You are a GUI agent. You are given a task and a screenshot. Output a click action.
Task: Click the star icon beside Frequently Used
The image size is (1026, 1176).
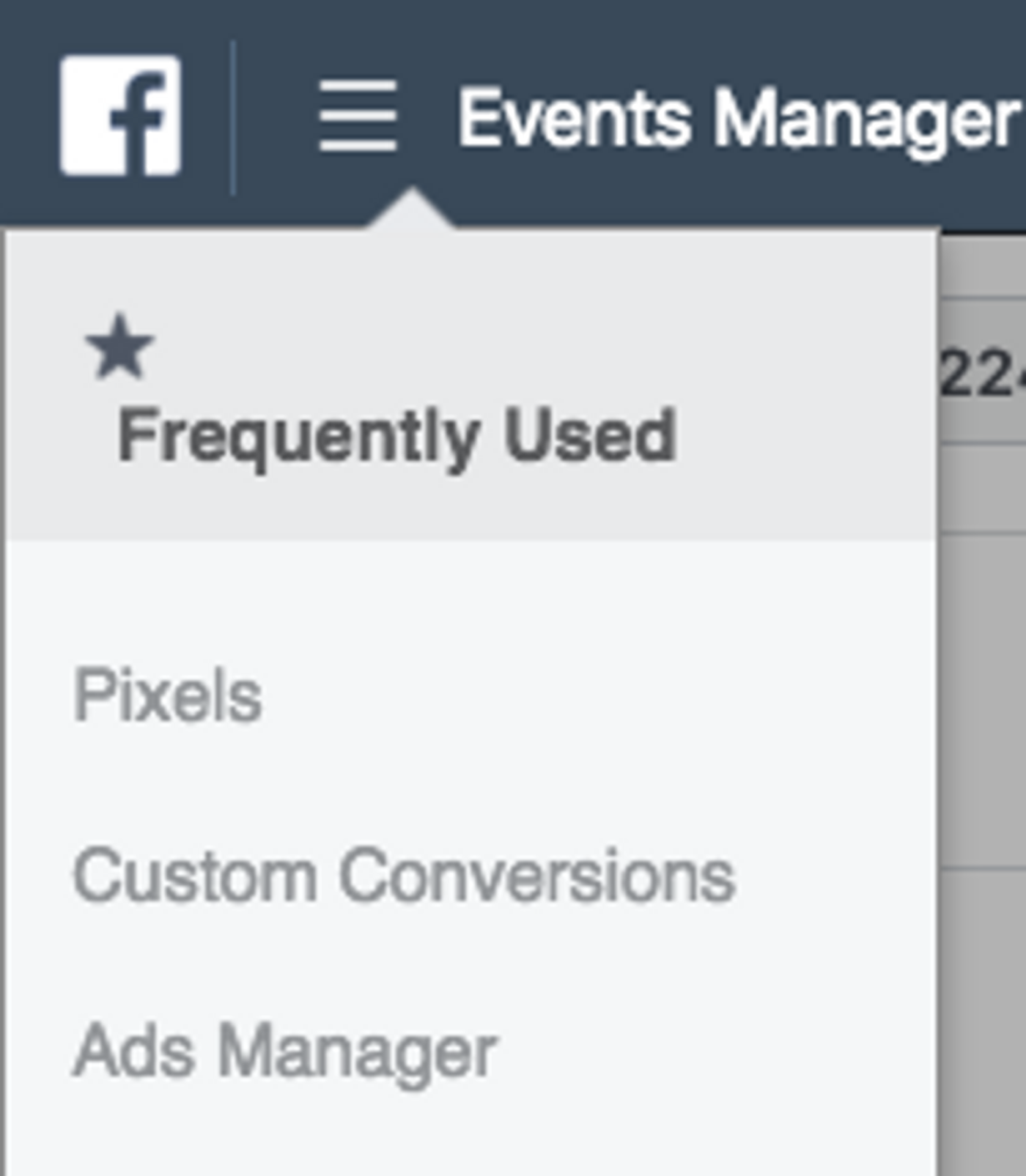tap(119, 347)
